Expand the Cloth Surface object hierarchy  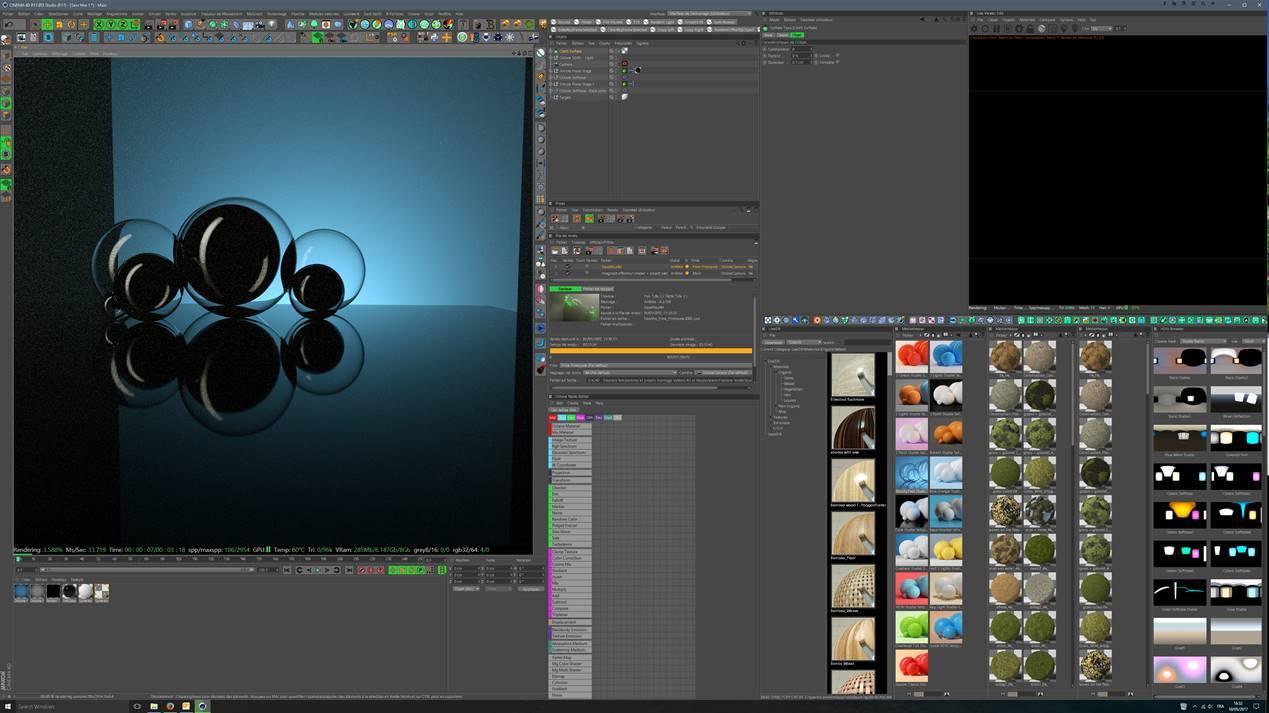coord(551,51)
